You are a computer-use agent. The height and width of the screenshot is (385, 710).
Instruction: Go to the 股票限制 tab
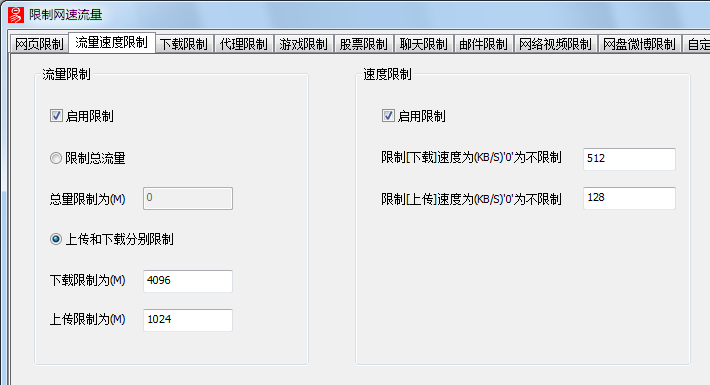click(x=364, y=44)
